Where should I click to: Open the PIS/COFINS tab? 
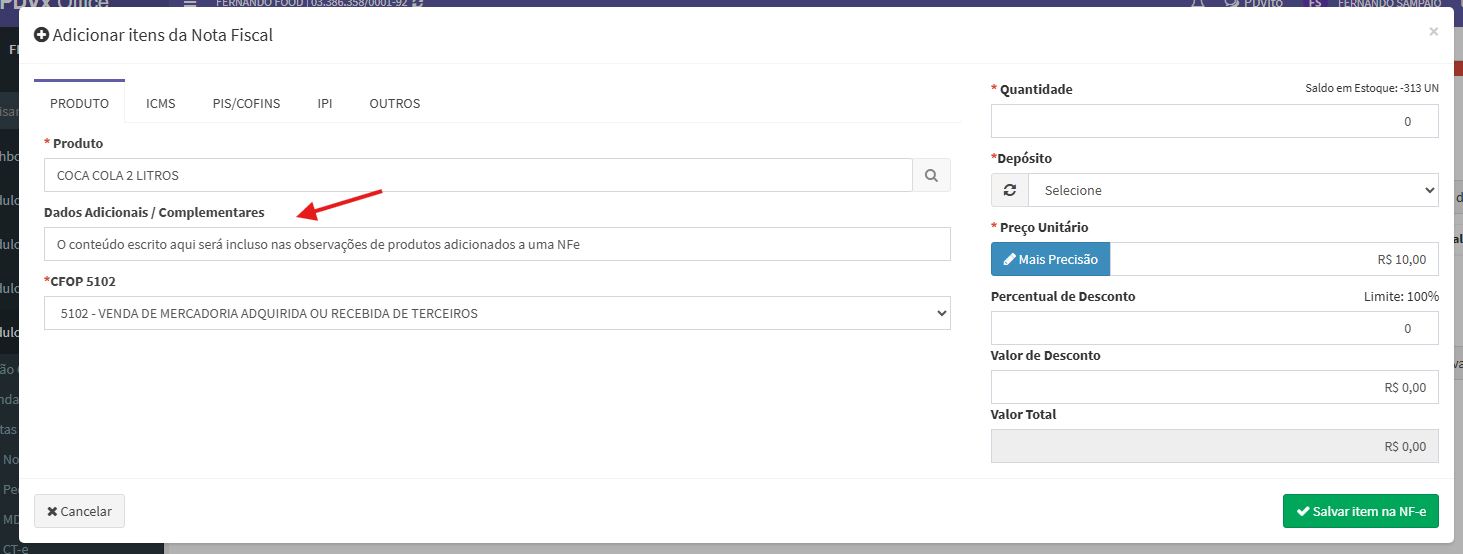[x=246, y=103]
